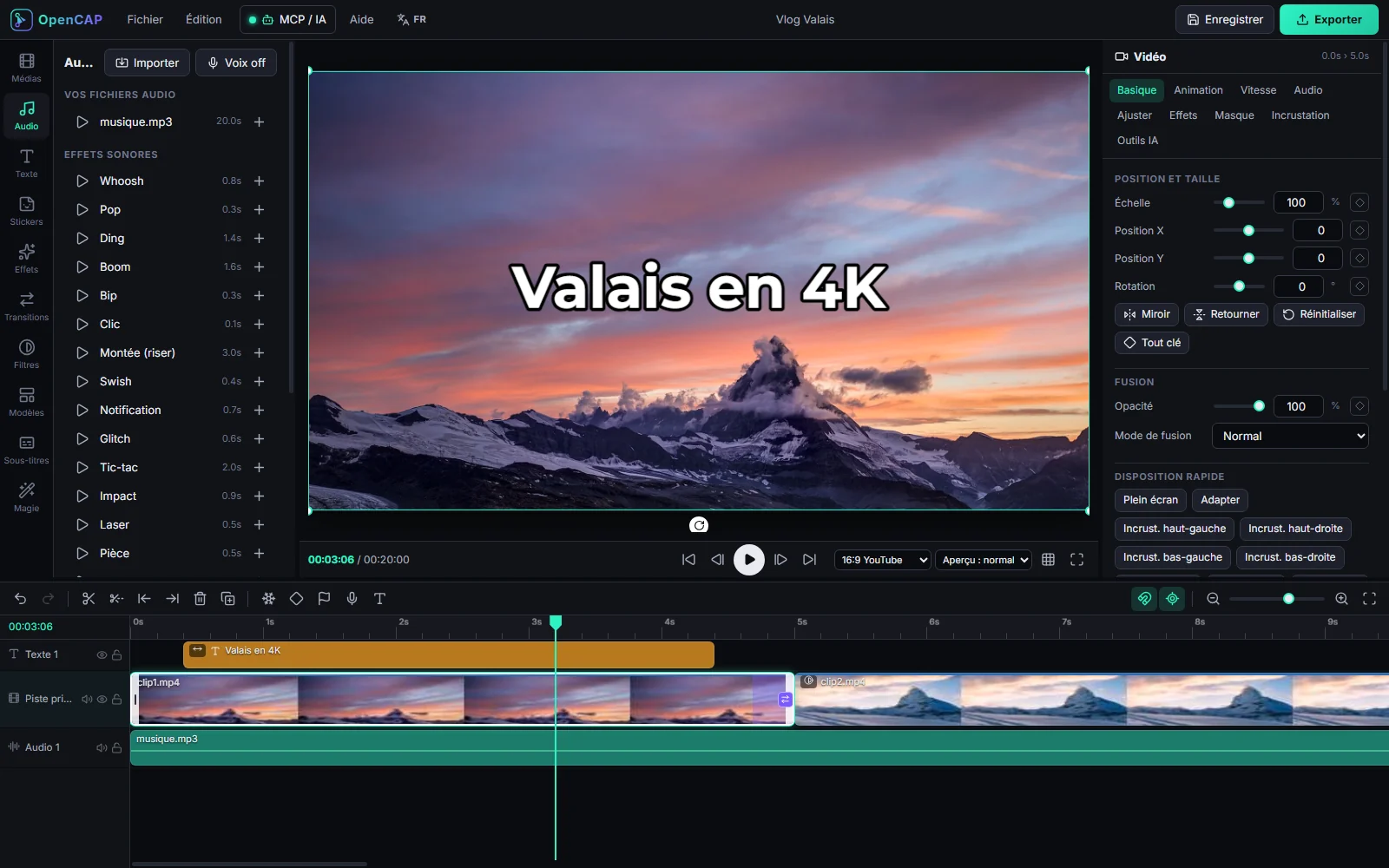Screen dimensions: 1389x868
Task: Switch to the Animation tab
Action: (1198, 90)
